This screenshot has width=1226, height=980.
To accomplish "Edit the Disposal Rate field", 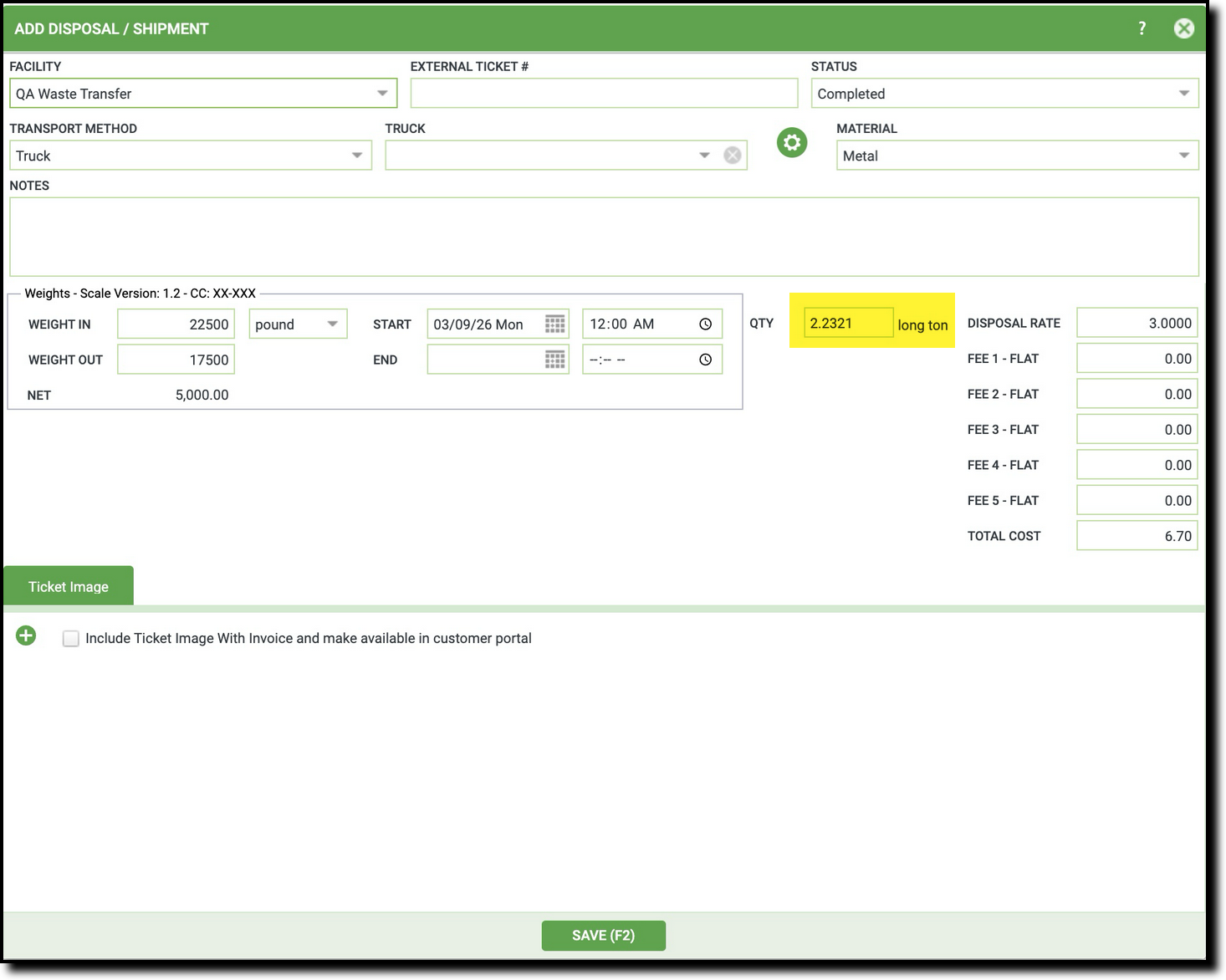I will pyautogui.click(x=1137, y=323).
